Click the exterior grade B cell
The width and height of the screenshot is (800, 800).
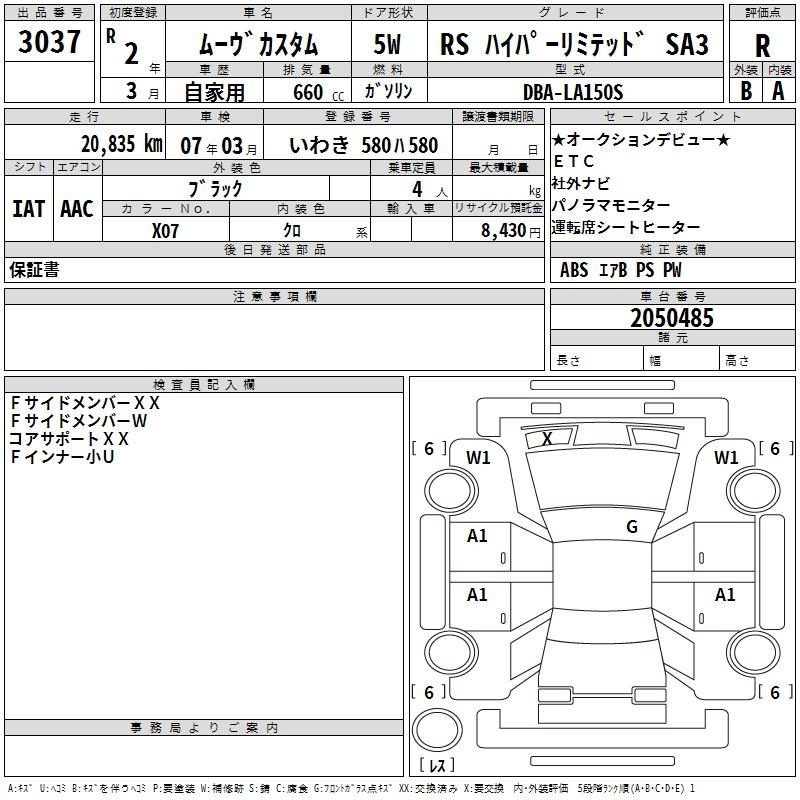coord(746,90)
